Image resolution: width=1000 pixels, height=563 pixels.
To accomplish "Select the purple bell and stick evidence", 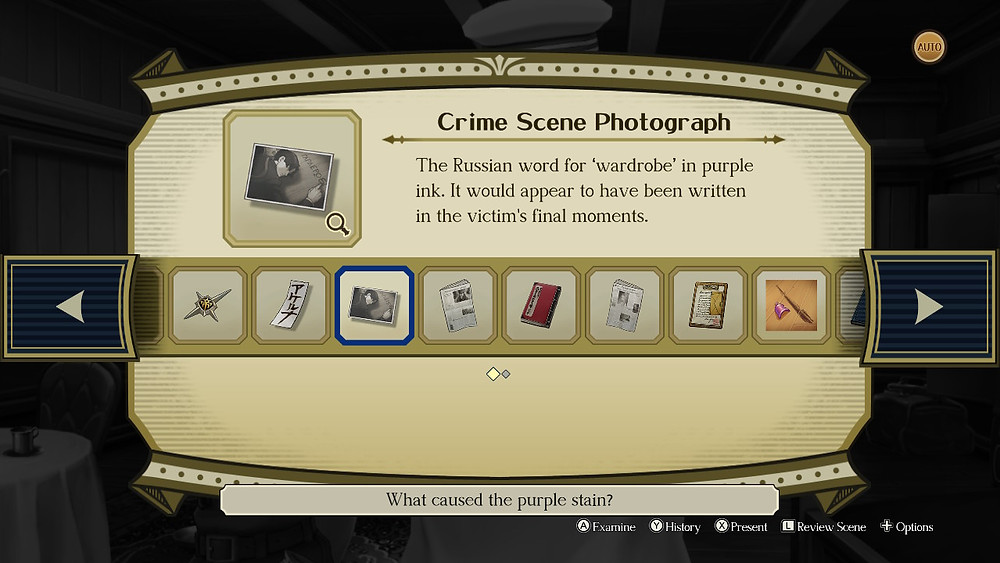I will click(x=791, y=305).
